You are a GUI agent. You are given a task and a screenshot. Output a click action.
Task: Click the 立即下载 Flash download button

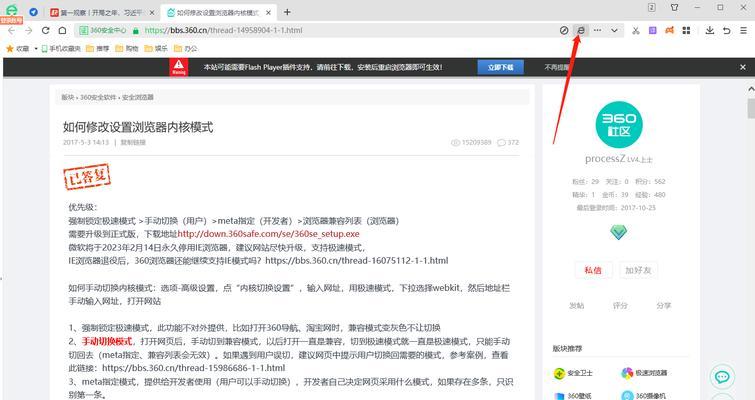coord(500,67)
